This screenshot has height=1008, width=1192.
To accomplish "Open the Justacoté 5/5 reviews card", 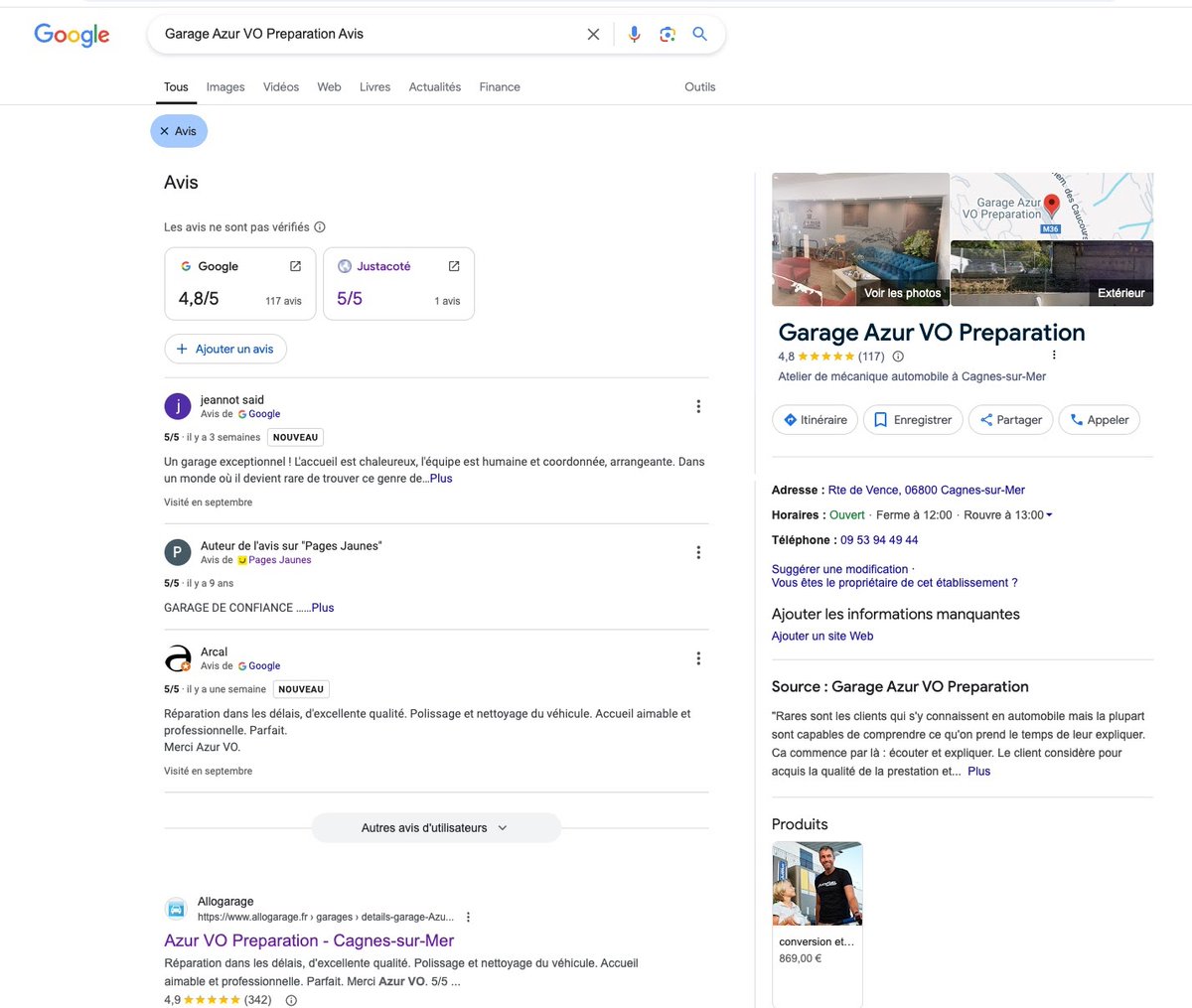I will (x=398, y=283).
